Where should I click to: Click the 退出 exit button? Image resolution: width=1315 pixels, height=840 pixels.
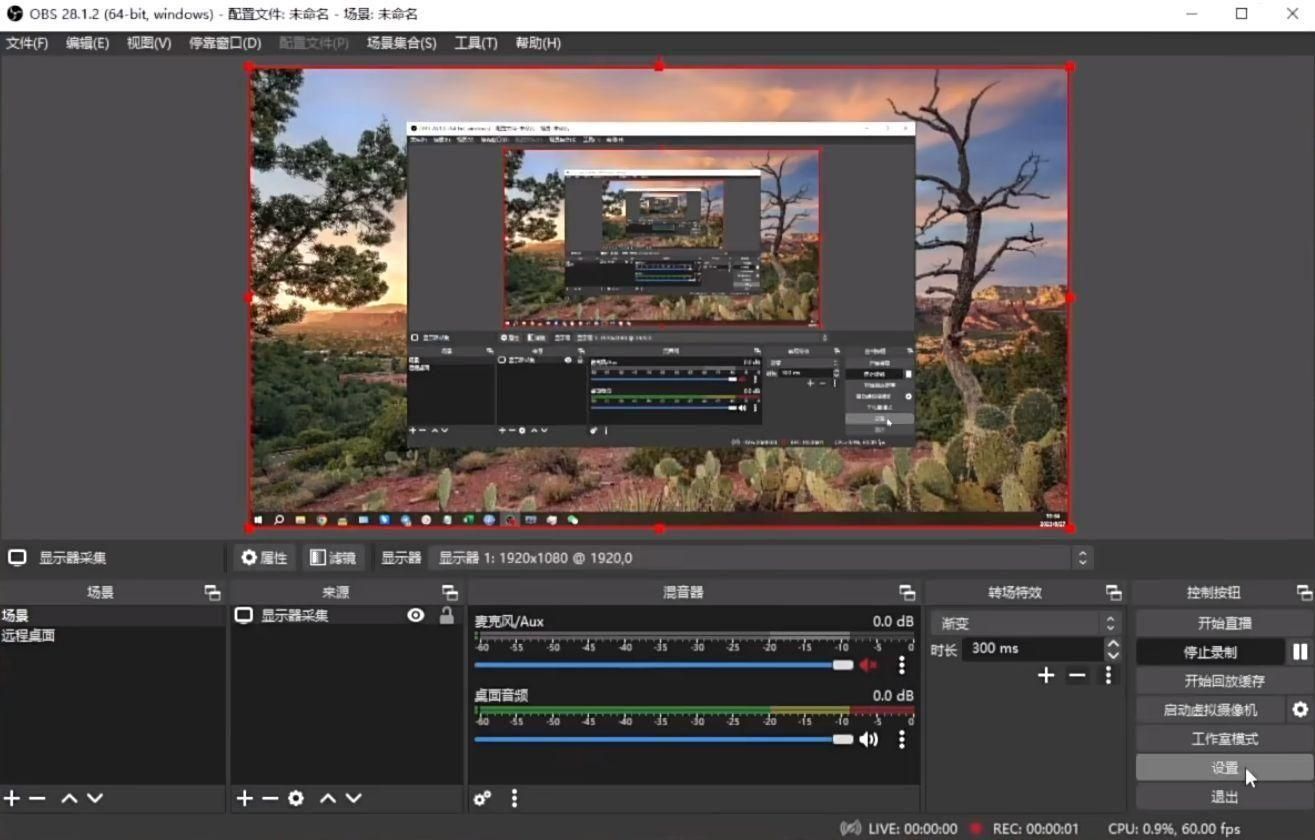tap(1224, 797)
